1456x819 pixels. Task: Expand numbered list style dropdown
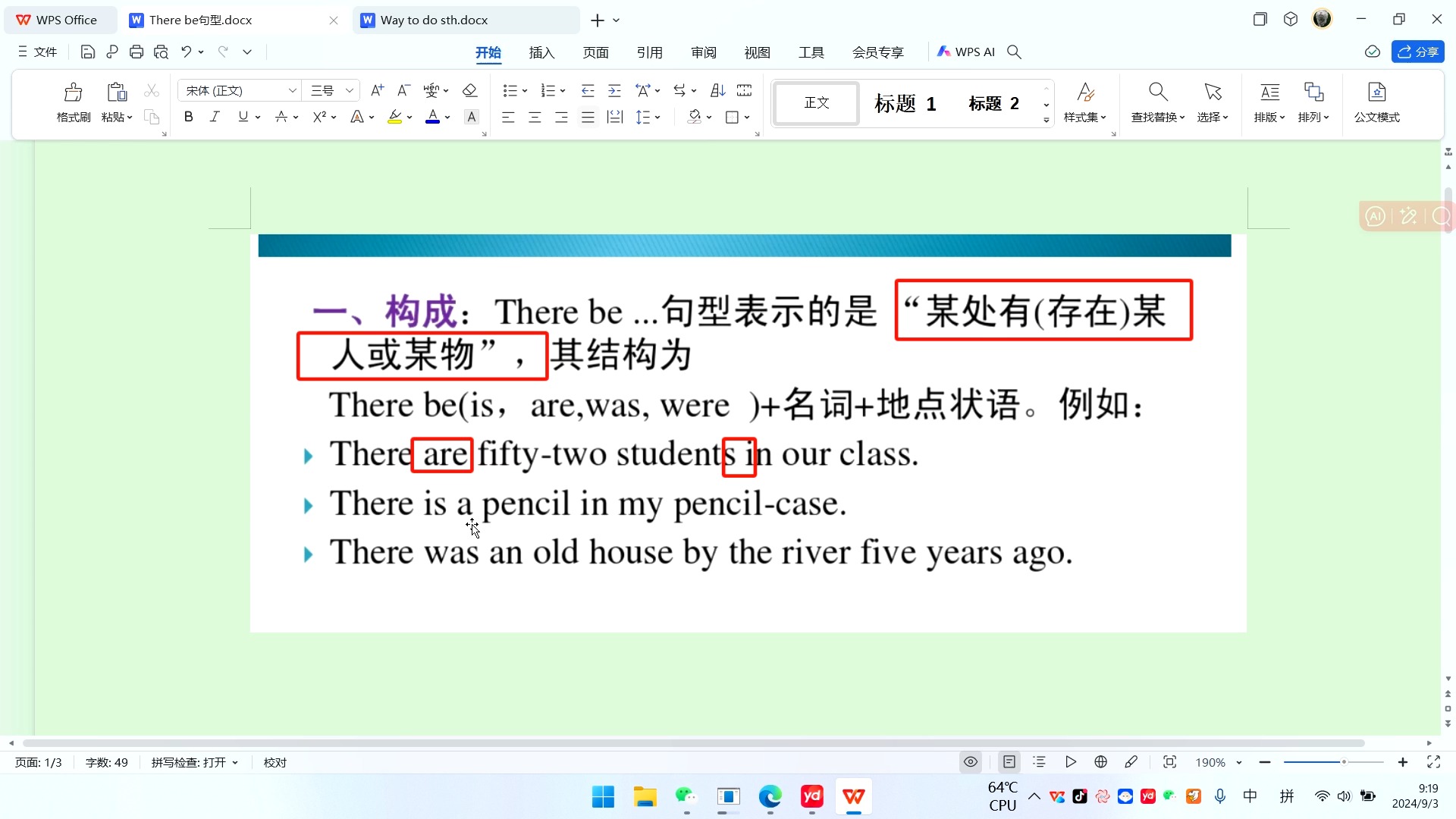(563, 91)
